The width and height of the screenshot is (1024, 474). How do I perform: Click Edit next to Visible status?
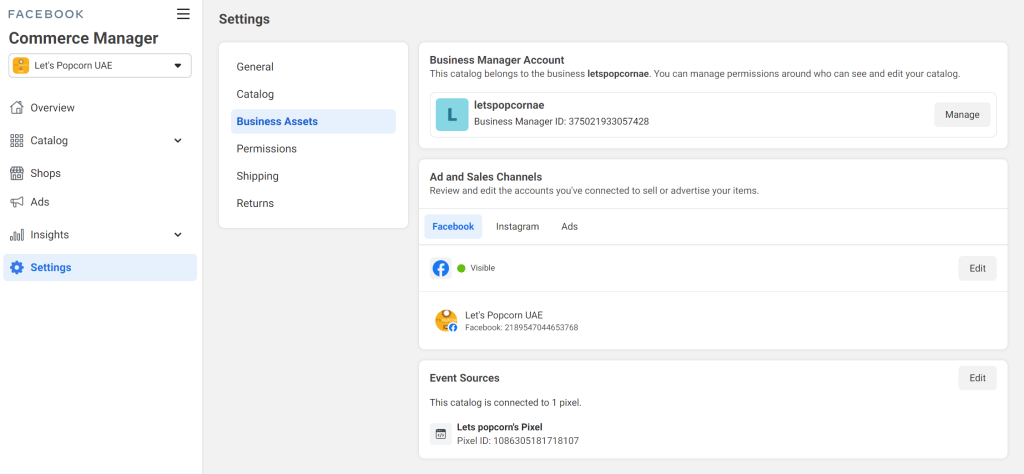pos(977,268)
